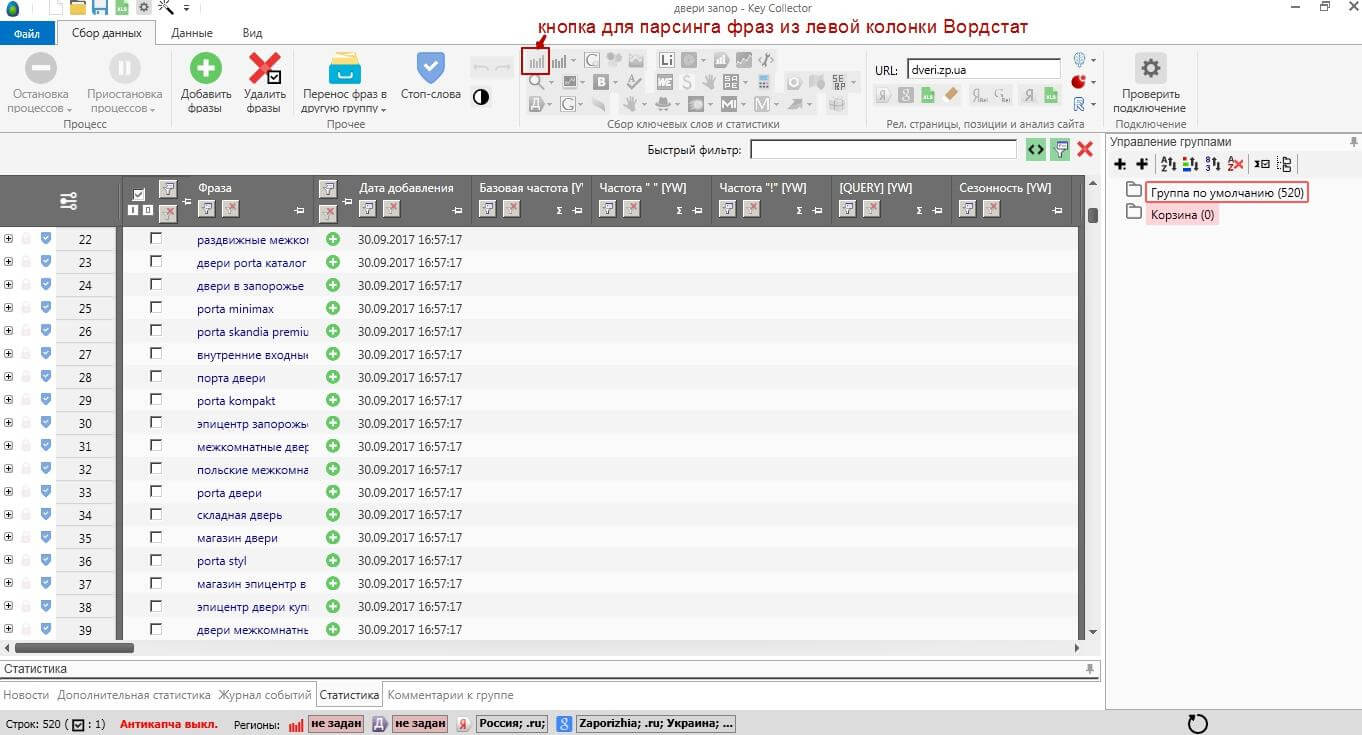The image size is (1362, 735).
Task: Check the box next to 'porta styl'
Action: (x=156, y=561)
